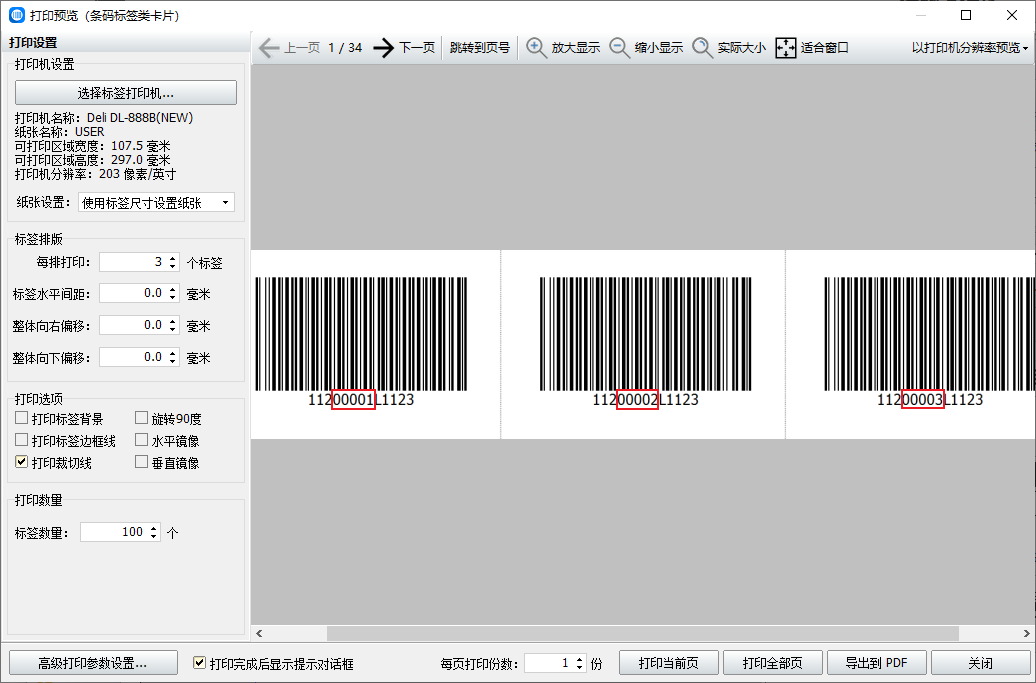Click the zoom out magnifier icon
This screenshot has width=1036, height=683.
[619, 48]
